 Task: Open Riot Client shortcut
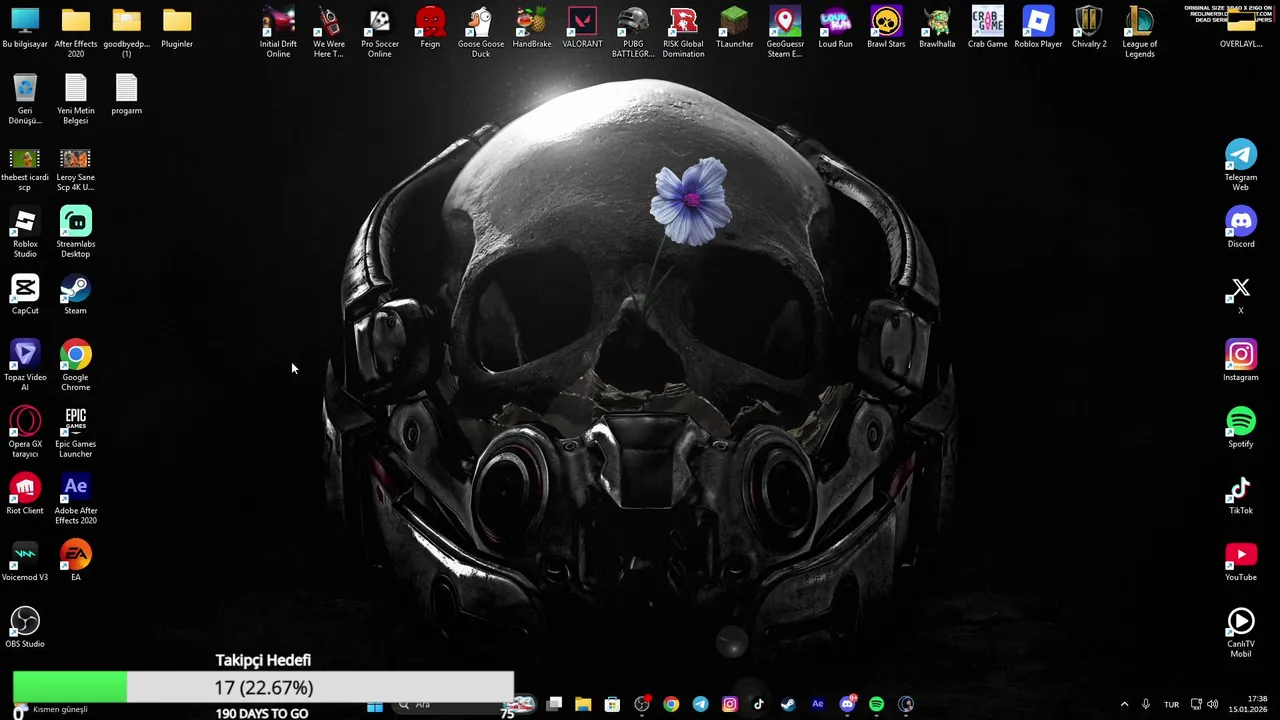(25, 495)
